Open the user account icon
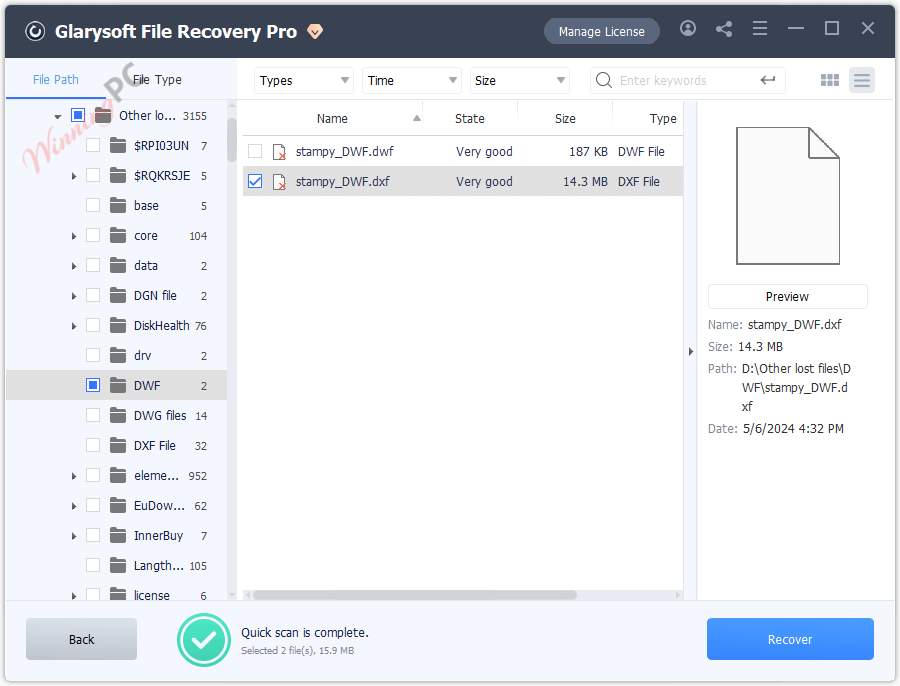900x686 pixels. (x=688, y=28)
